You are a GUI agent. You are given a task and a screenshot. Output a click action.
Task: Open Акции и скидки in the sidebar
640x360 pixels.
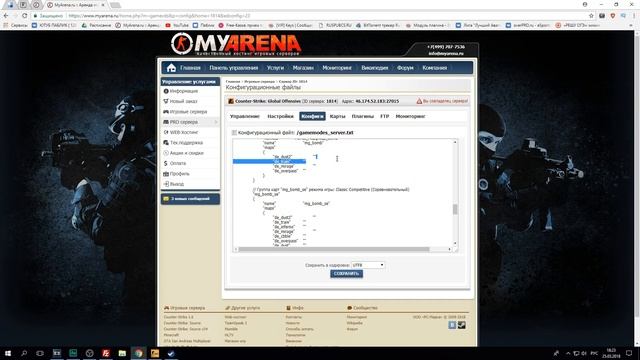[187, 153]
